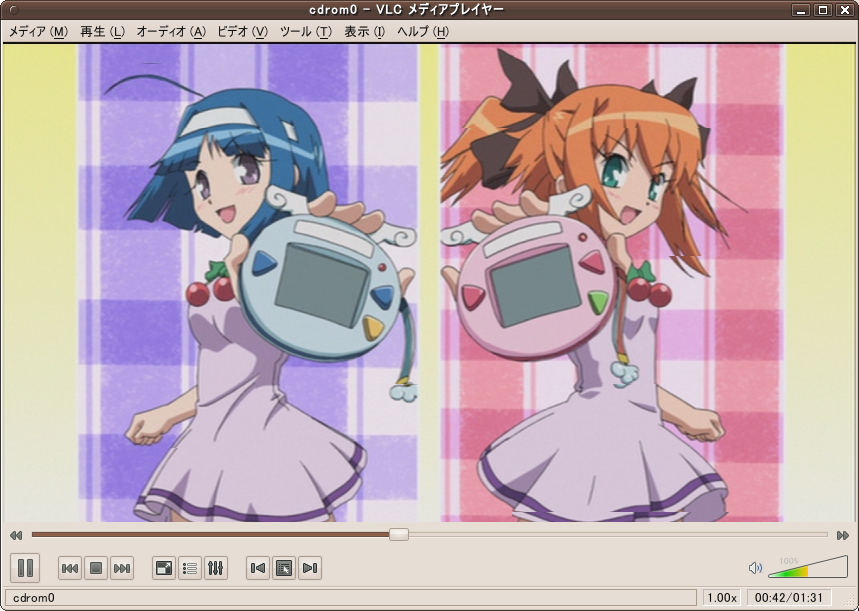This screenshot has height=611, width=859.
Task: Click the faster forward arrows
Action: coord(843,535)
